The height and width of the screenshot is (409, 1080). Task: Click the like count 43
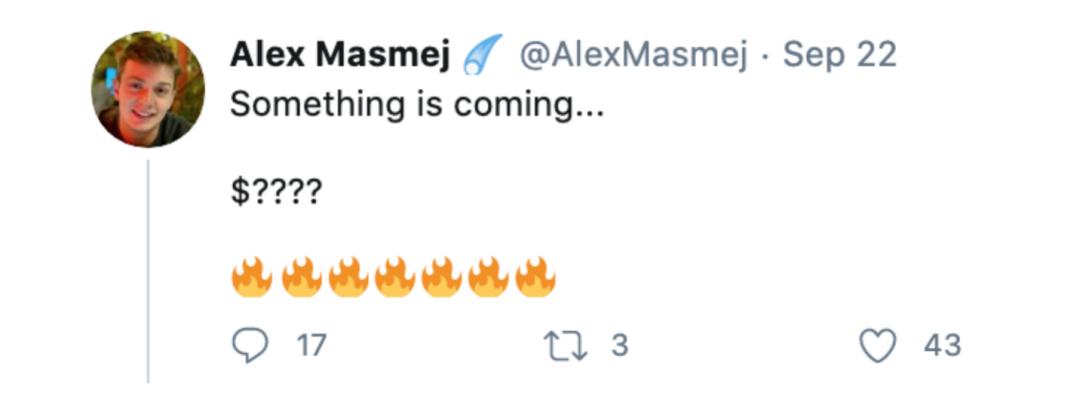click(942, 345)
